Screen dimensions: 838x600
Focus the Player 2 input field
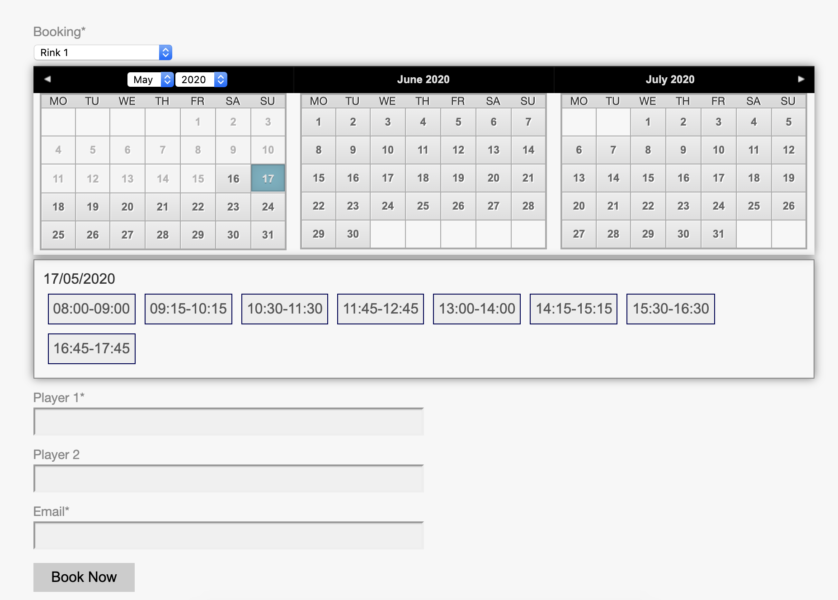[229, 478]
